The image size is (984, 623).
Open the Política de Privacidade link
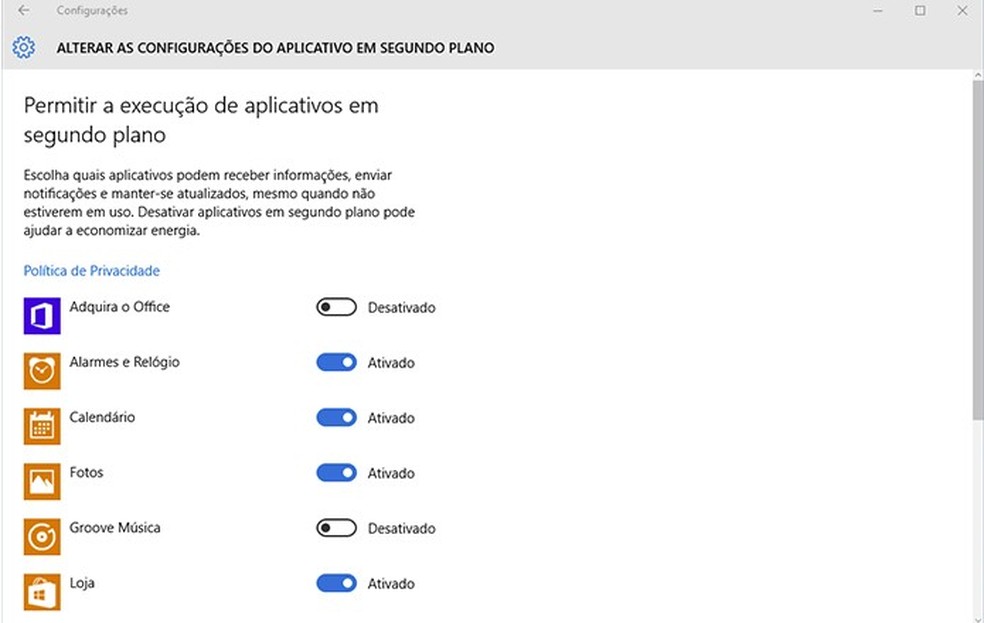[x=91, y=270]
